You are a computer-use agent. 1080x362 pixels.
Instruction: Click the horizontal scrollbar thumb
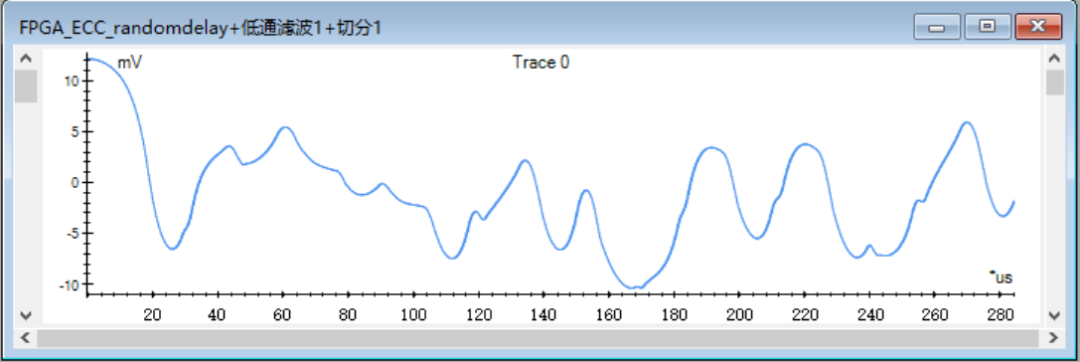[537, 338]
